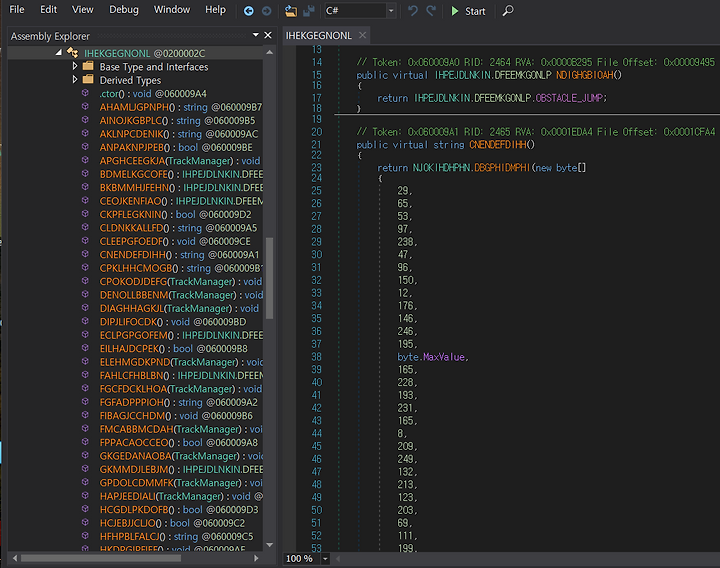This screenshot has height=568, width=720.
Task: Select the .ctor() constructor method
Action: pyautogui.click(x=153, y=94)
